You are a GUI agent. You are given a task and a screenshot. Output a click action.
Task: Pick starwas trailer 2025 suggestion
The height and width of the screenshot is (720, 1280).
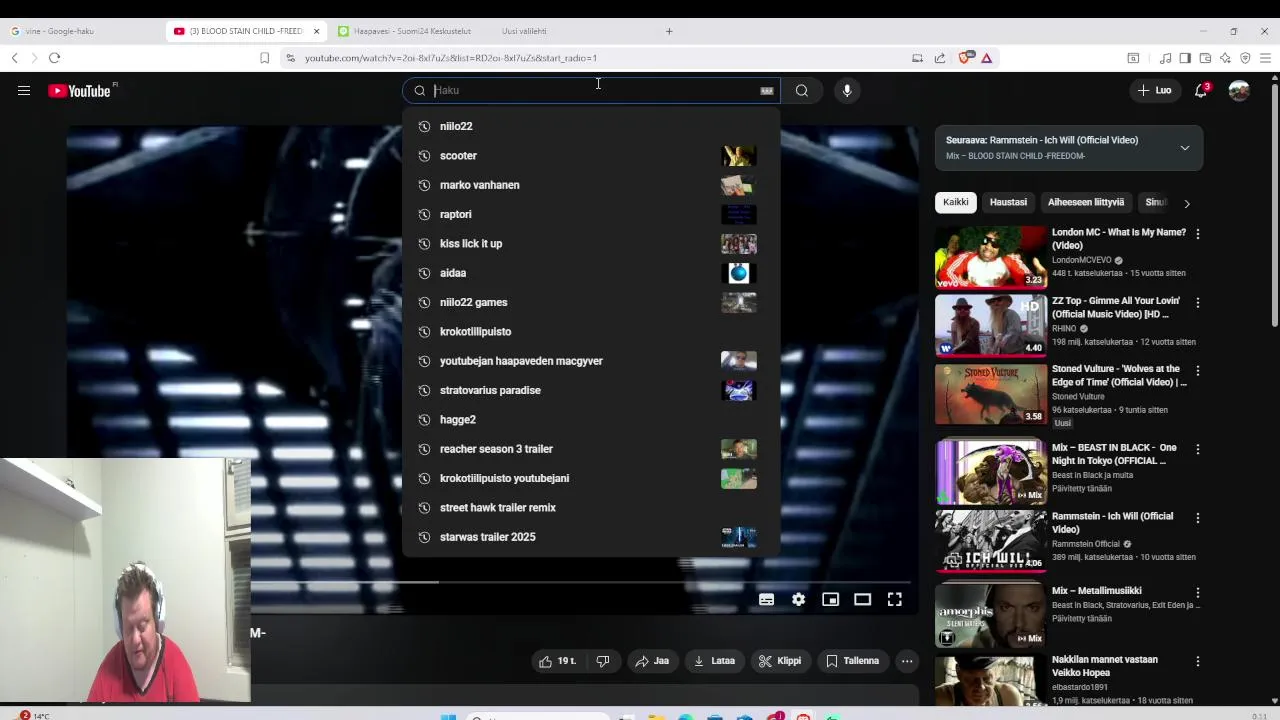tap(591, 537)
